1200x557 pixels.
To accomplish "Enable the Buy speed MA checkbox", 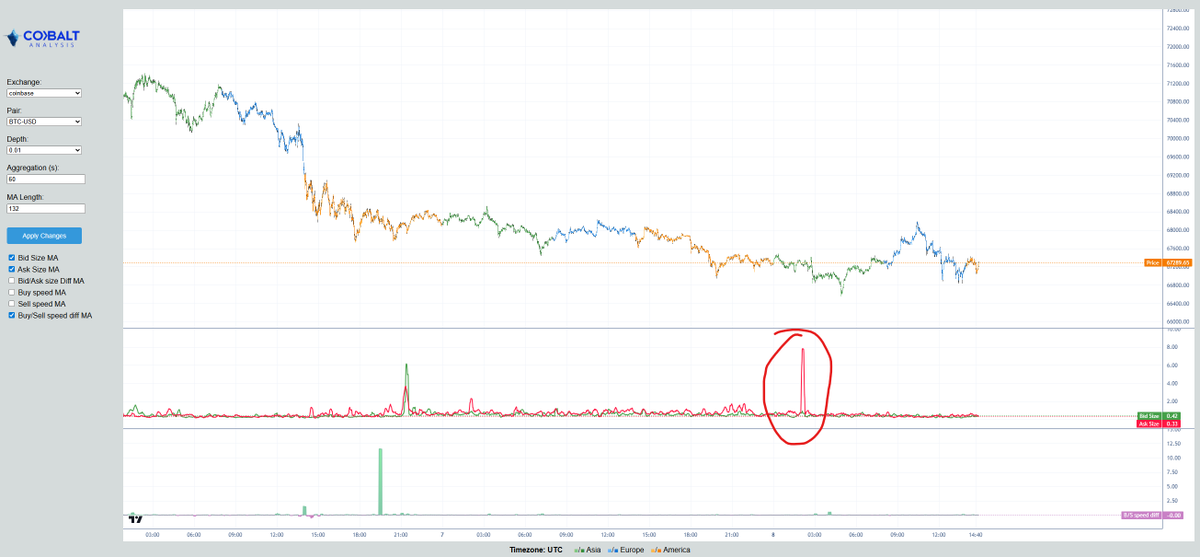I will pyautogui.click(x=12, y=292).
